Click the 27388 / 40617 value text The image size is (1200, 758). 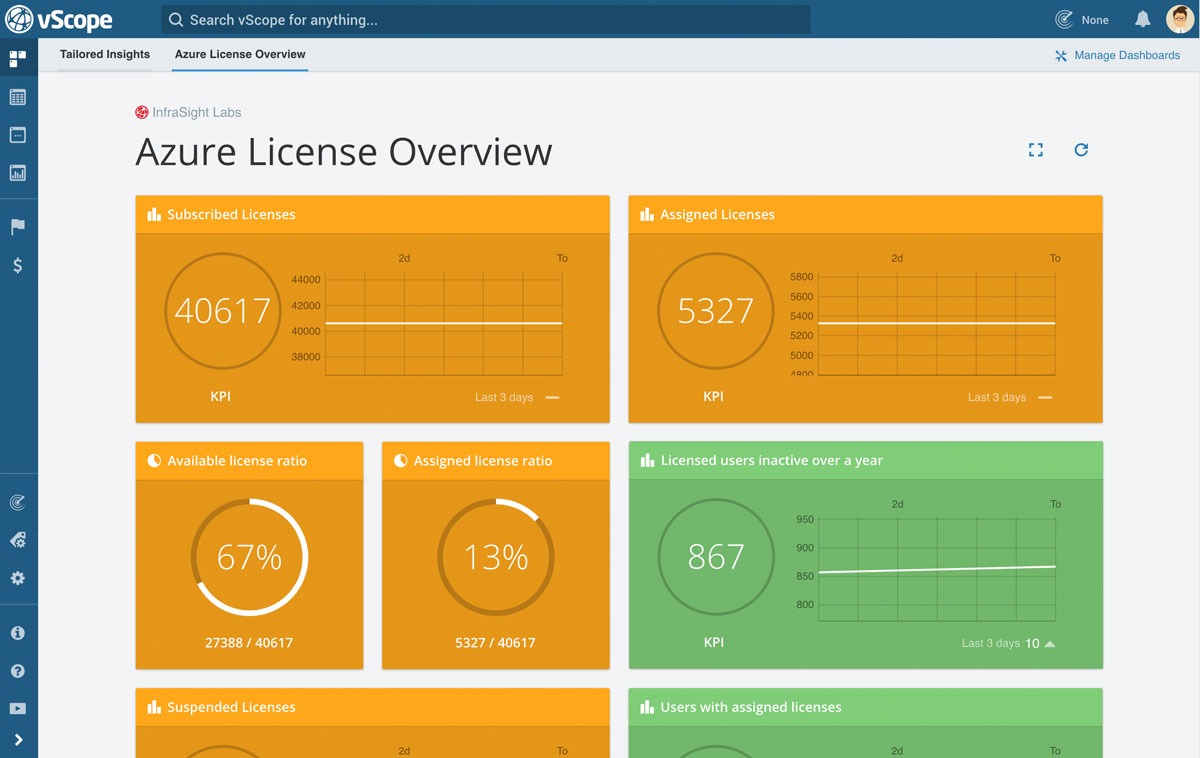click(x=249, y=643)
